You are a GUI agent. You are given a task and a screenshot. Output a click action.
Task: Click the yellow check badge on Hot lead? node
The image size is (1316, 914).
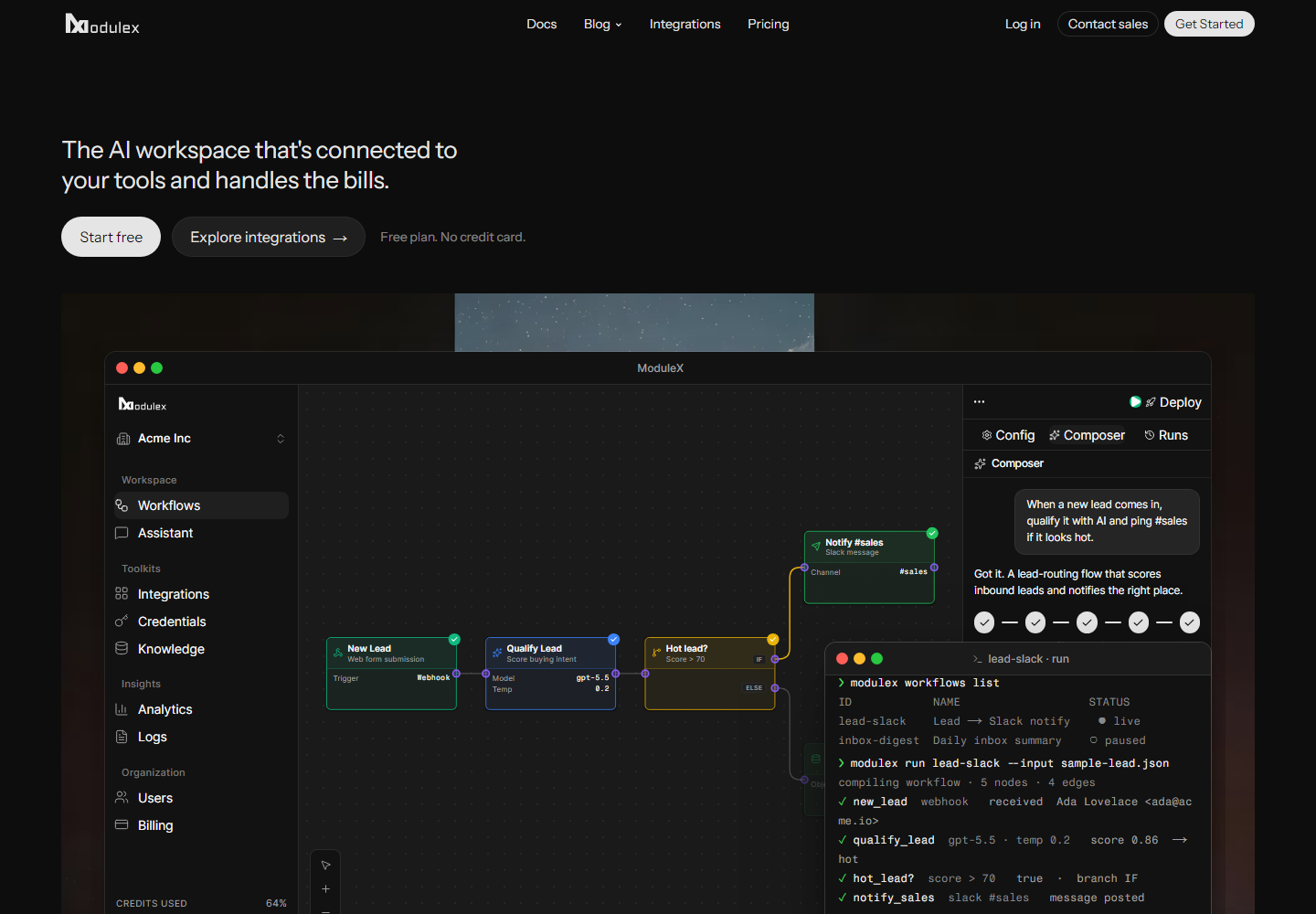coord(773,639)
